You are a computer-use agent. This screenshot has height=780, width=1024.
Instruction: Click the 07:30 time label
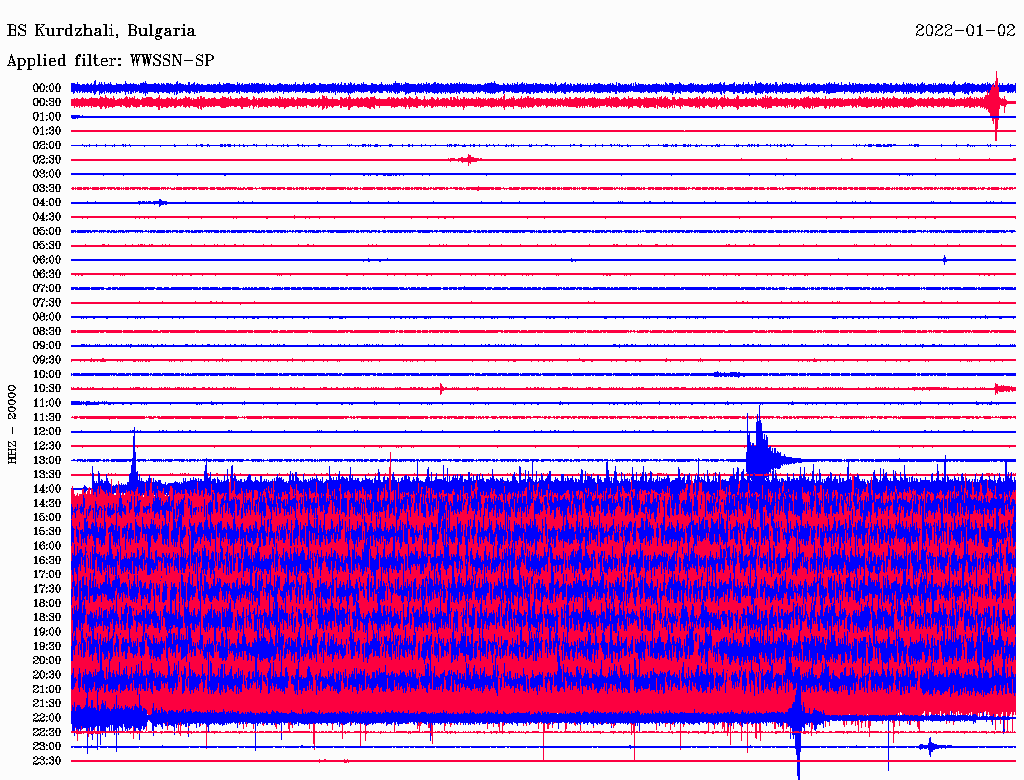pos(47,303)
